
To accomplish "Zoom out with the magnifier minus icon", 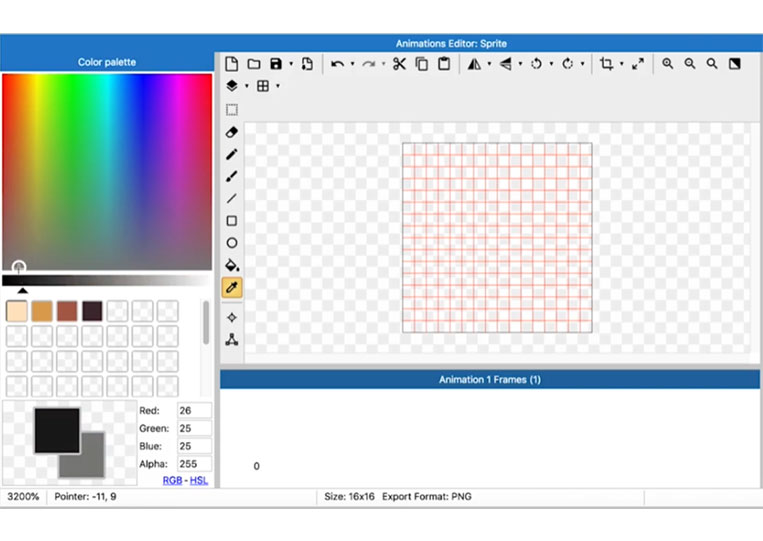I will (x=690, y=64).
